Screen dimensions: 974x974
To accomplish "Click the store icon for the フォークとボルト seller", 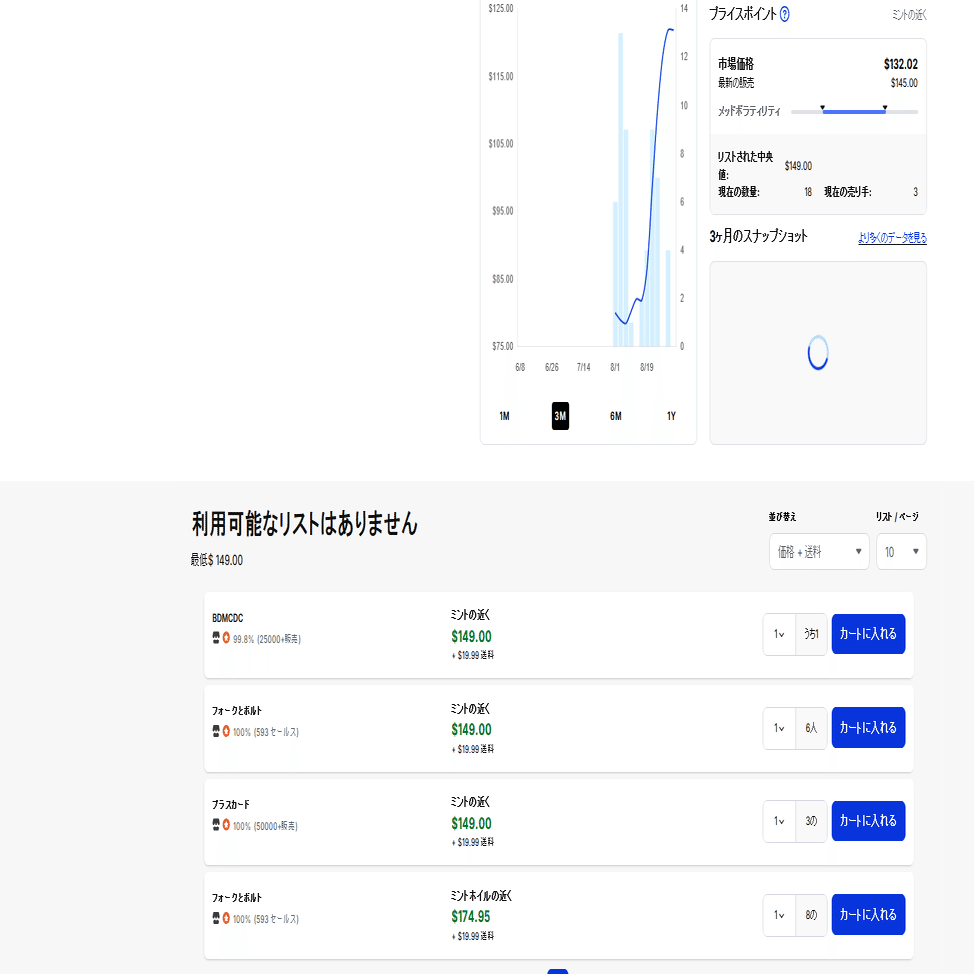I will coord(214,731).
